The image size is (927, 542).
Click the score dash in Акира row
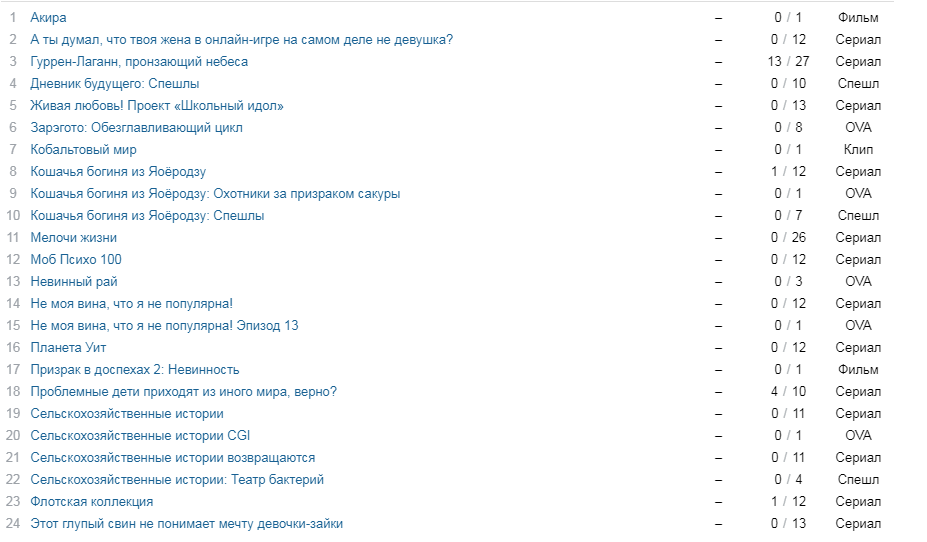[x=718, y=18]
